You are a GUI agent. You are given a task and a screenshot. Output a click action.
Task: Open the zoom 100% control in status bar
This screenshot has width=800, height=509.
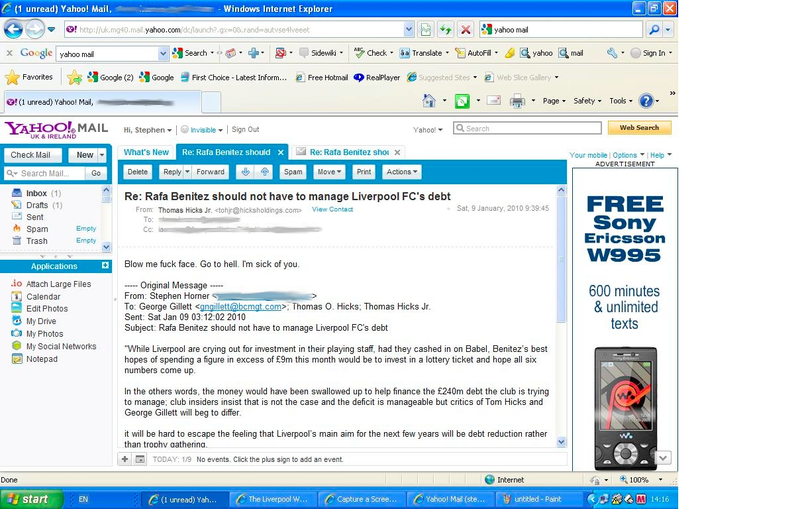coord(641,479)
